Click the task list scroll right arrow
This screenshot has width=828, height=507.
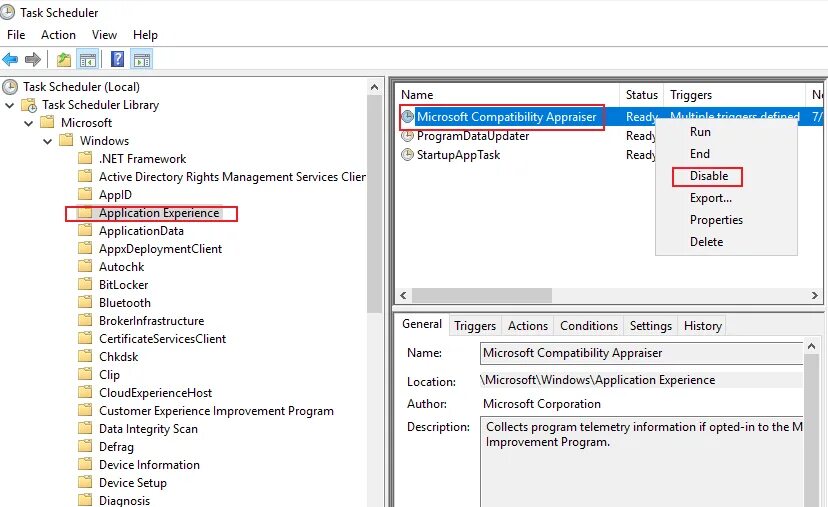[815, 295]
